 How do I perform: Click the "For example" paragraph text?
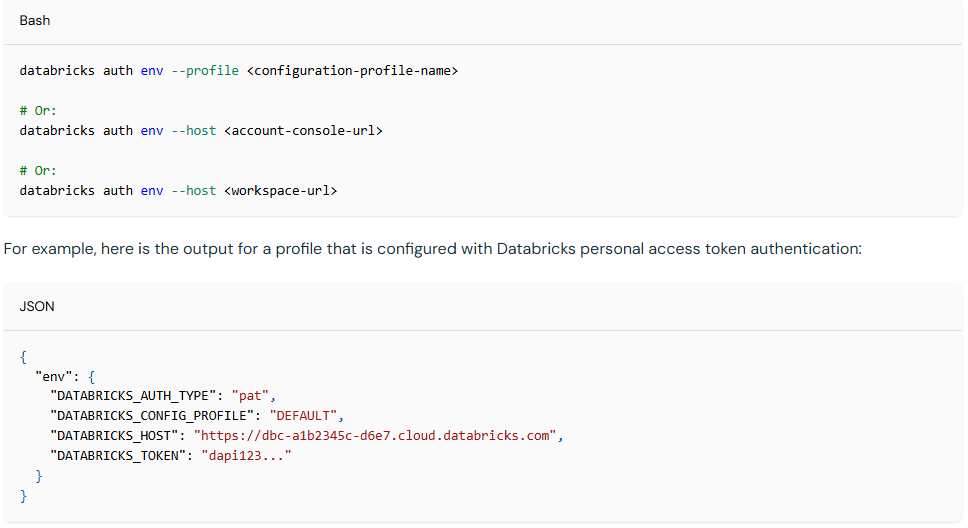[x=432, y=248]
